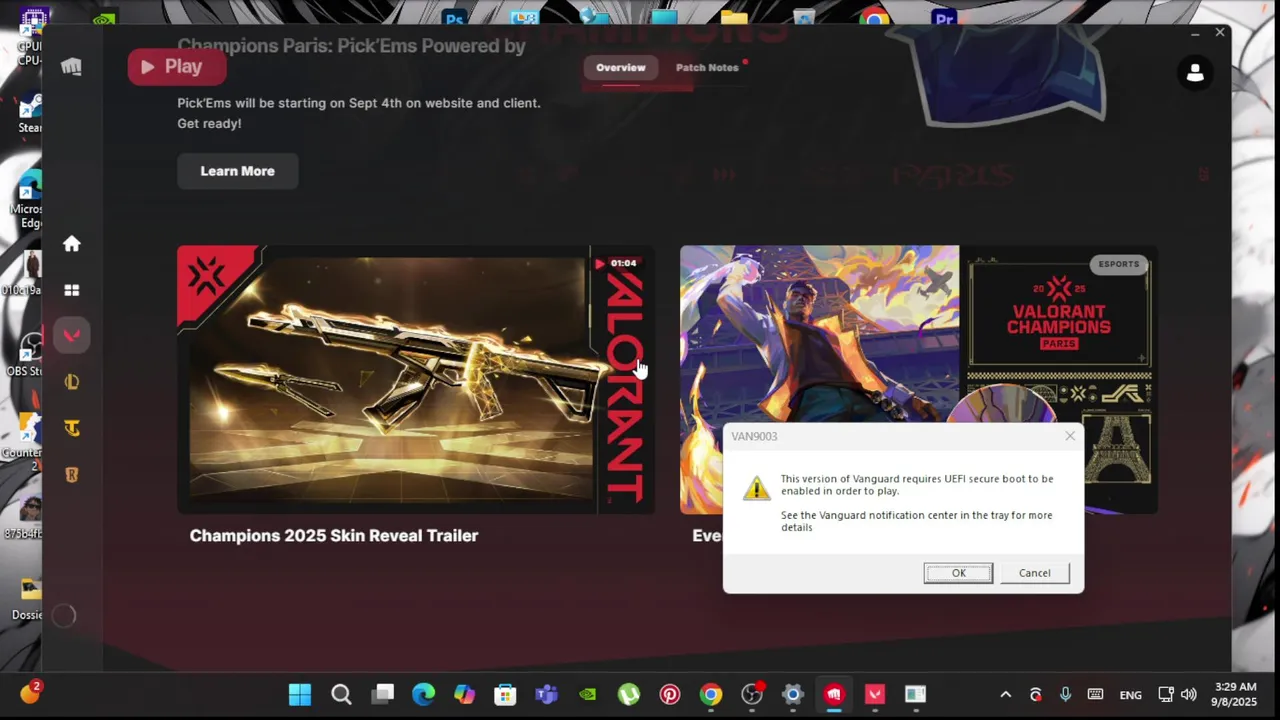Click the red Play button

pyautogui.click(x=177, y=67)
